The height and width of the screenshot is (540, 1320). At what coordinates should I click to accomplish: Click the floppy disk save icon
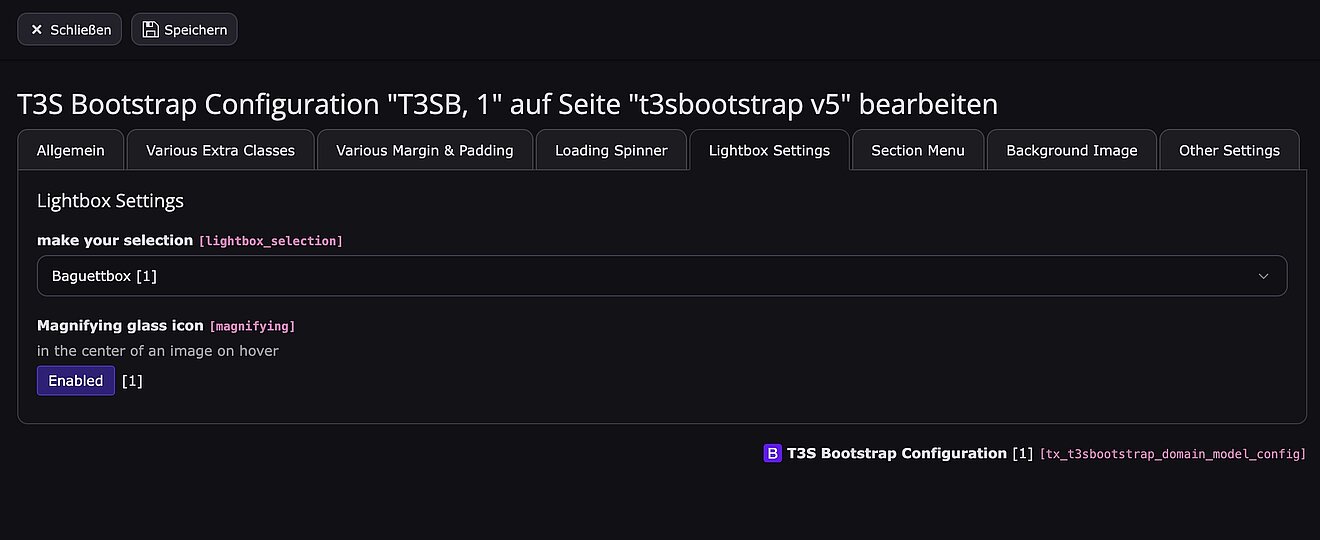click(x=151, y=30)
